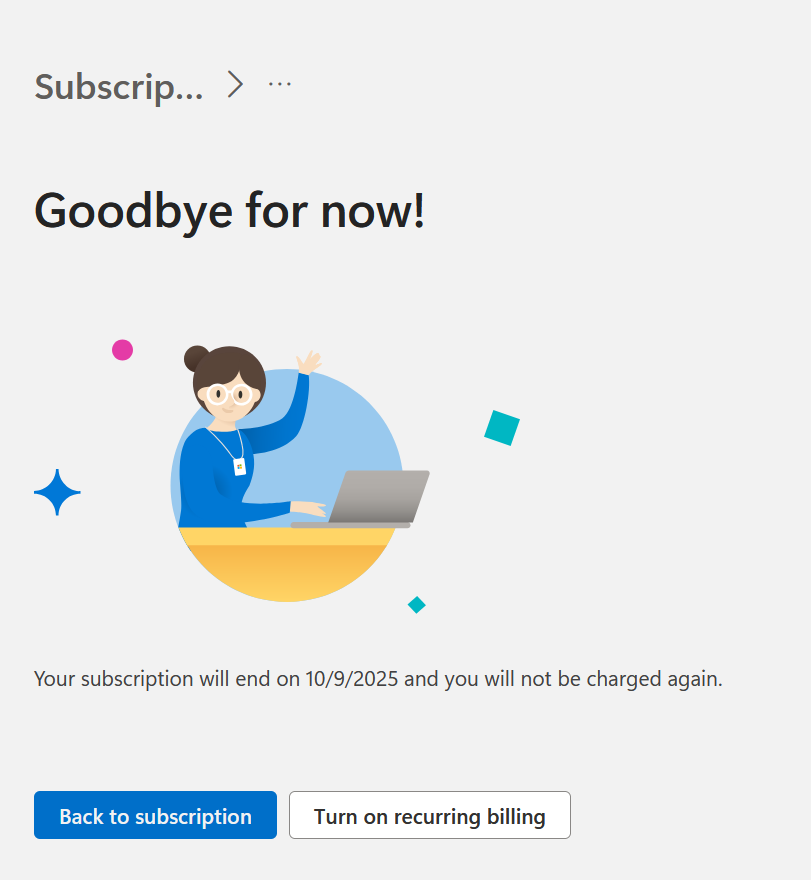Screen dimensions: 811x880
Task: Click the truncated Subscriptions breadcrumb link
Action: coord(118,87)
